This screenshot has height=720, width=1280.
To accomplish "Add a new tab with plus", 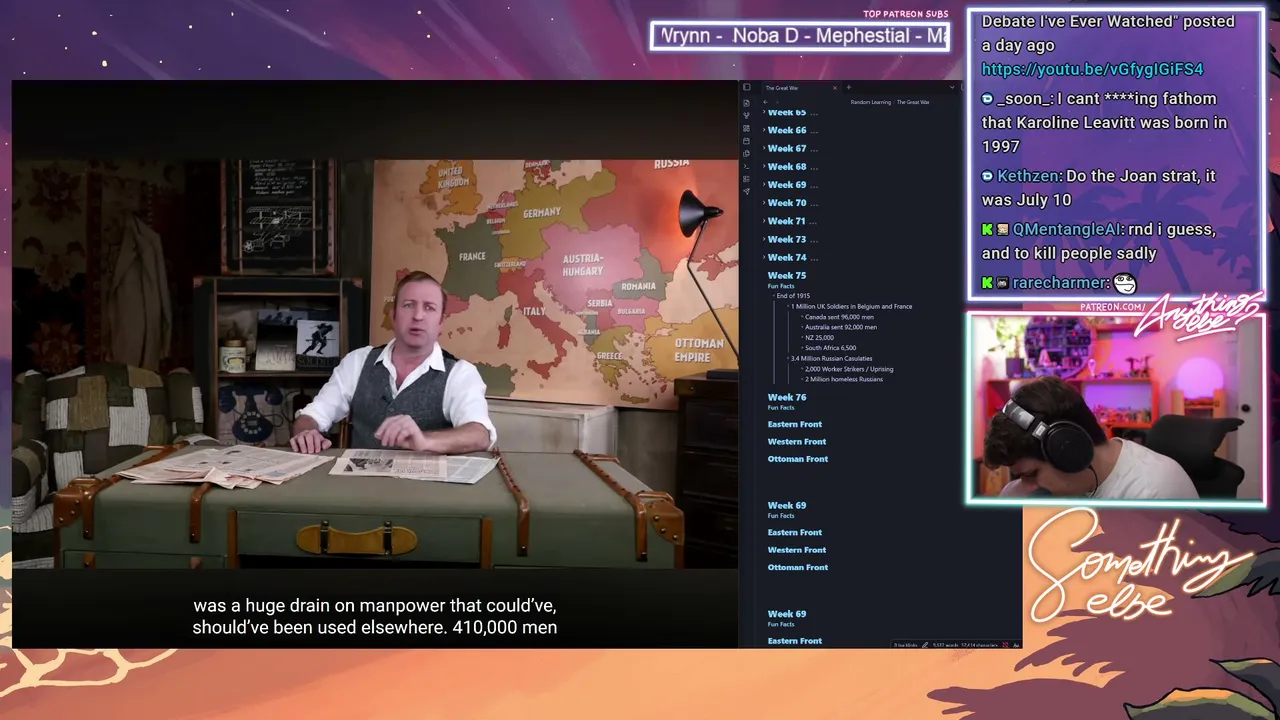I will click(x=849, y=88).
